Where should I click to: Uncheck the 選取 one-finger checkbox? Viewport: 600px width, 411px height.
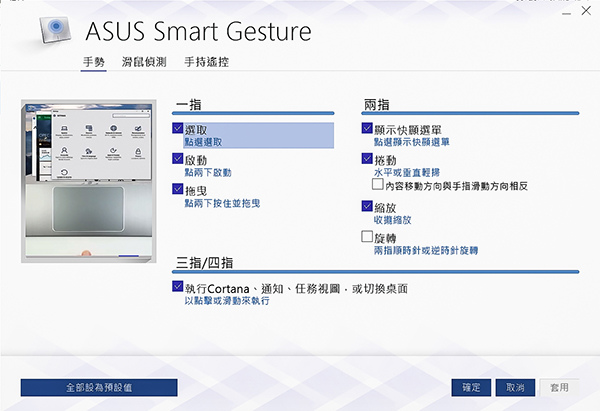pyautogui.click(x=178, y=128)
